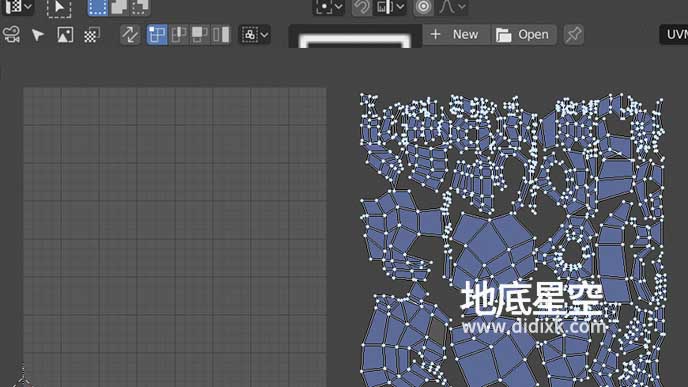This screenshot has width=688, height=387.
Task: Toggle proportional editing circle icon
Action: (x=423, y=7)
